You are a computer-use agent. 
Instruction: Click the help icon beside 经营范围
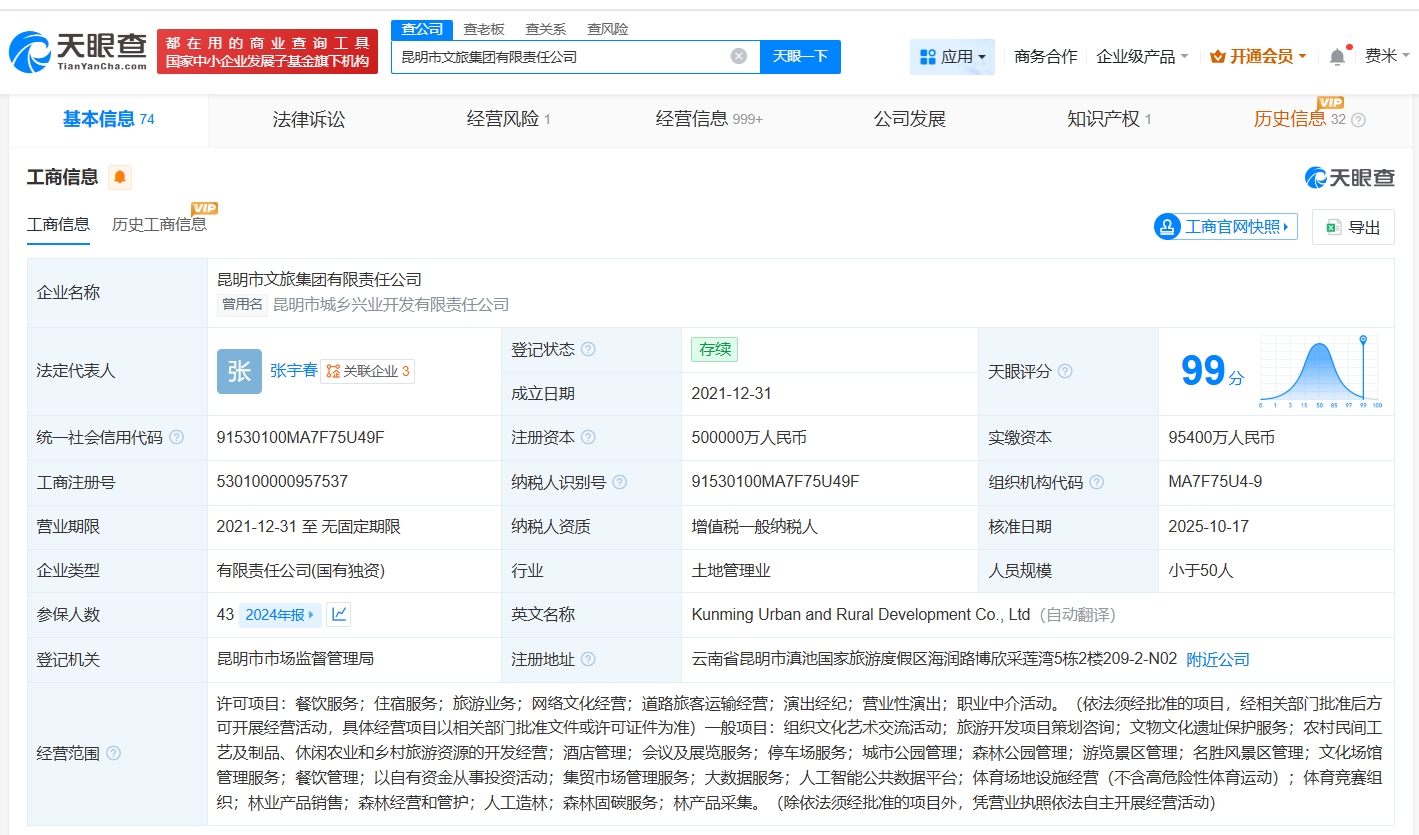click(x=114, y=753)
